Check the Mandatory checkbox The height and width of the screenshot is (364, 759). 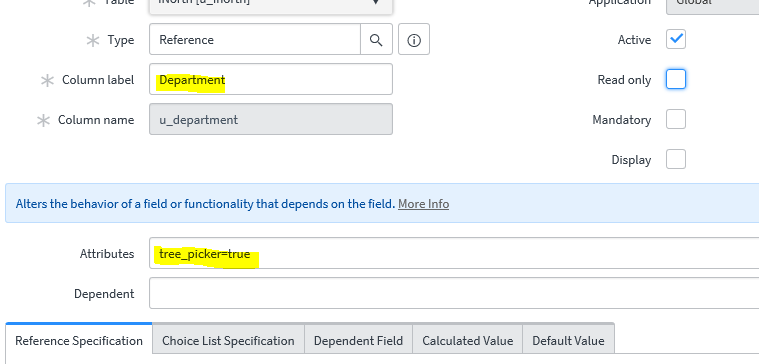tap(676, 119)
